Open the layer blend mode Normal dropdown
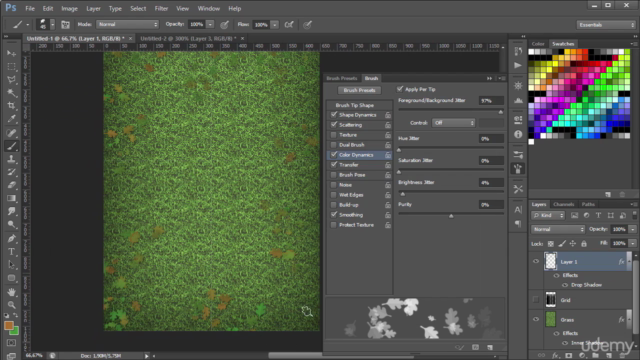The width and height of the screenshot is (640, 360). (x=558, y=229)
